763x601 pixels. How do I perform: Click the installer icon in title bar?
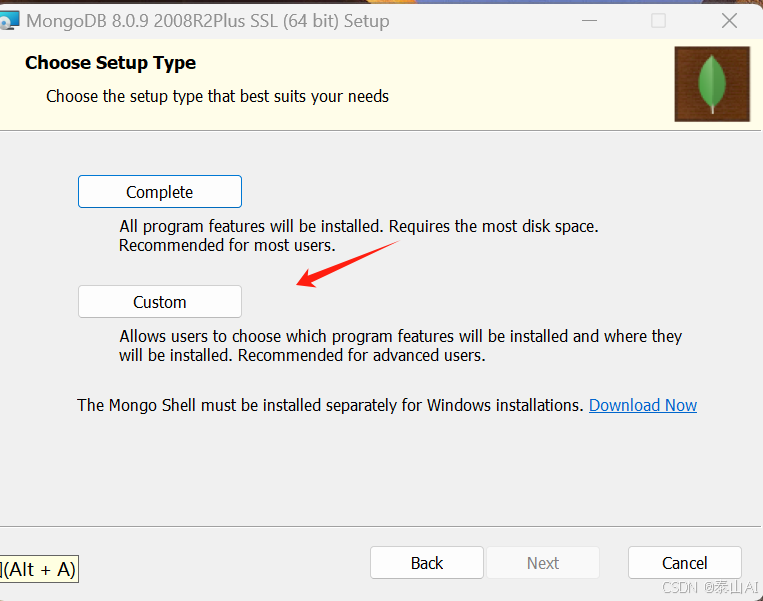click(x=9, y=21)
